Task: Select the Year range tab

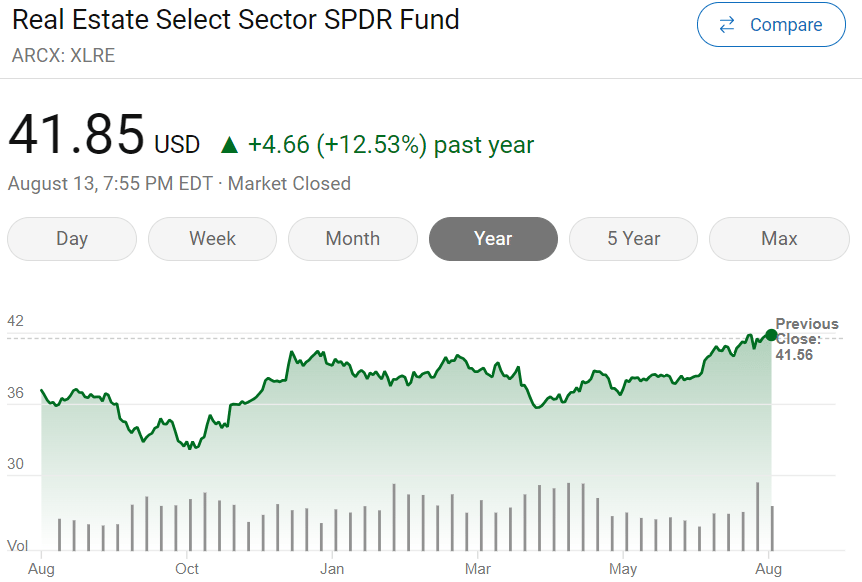Action: click(493, 239)
